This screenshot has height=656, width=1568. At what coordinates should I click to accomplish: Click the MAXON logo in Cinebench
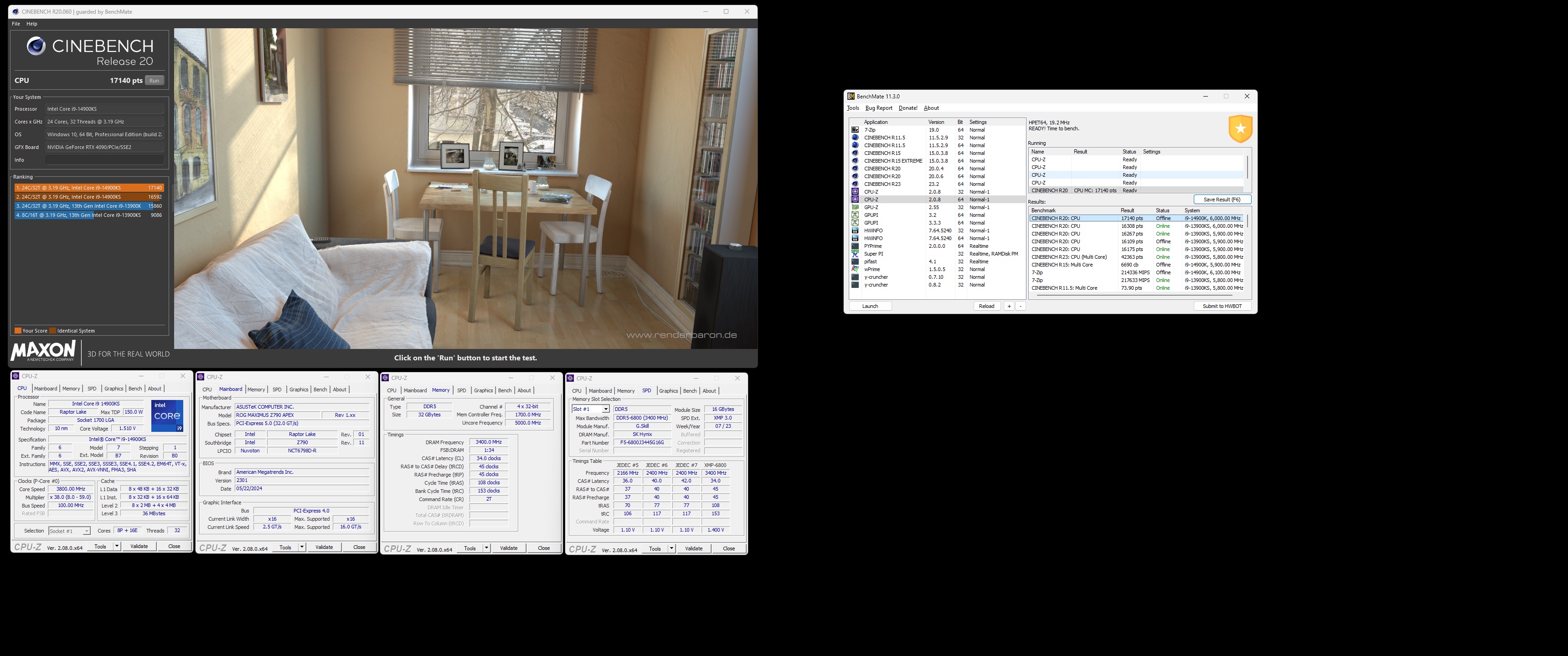click(43, 351)
